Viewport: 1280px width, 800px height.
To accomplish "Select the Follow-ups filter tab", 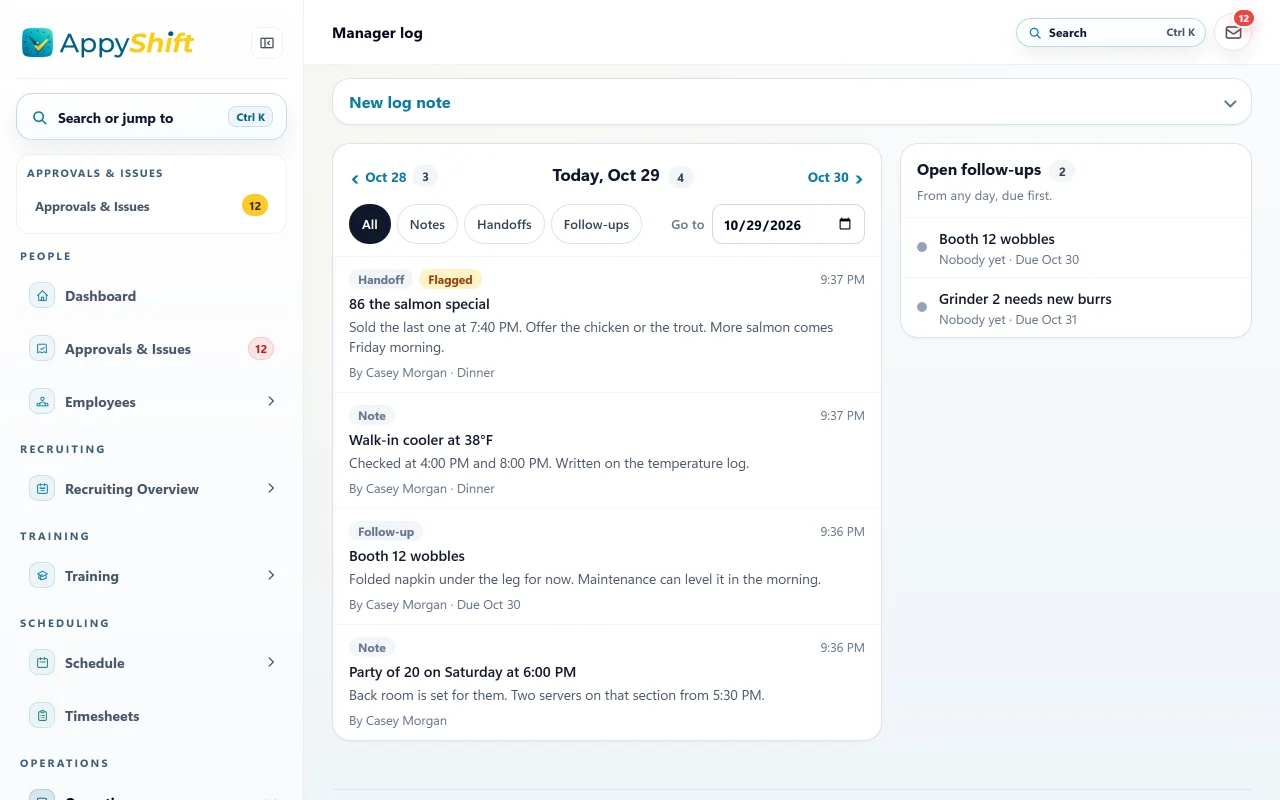I will [596, 224].
